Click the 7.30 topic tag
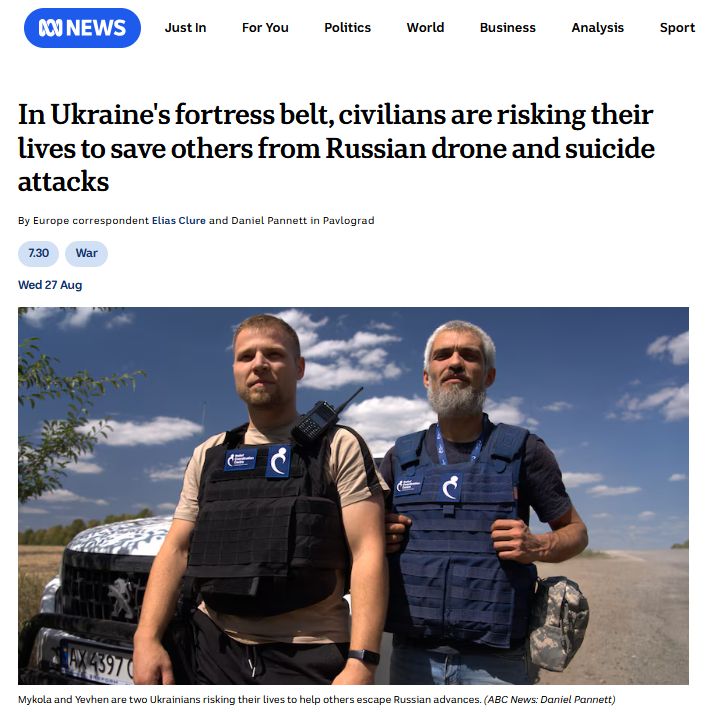This screenshot has height=720, width=710. click(39, 253)
